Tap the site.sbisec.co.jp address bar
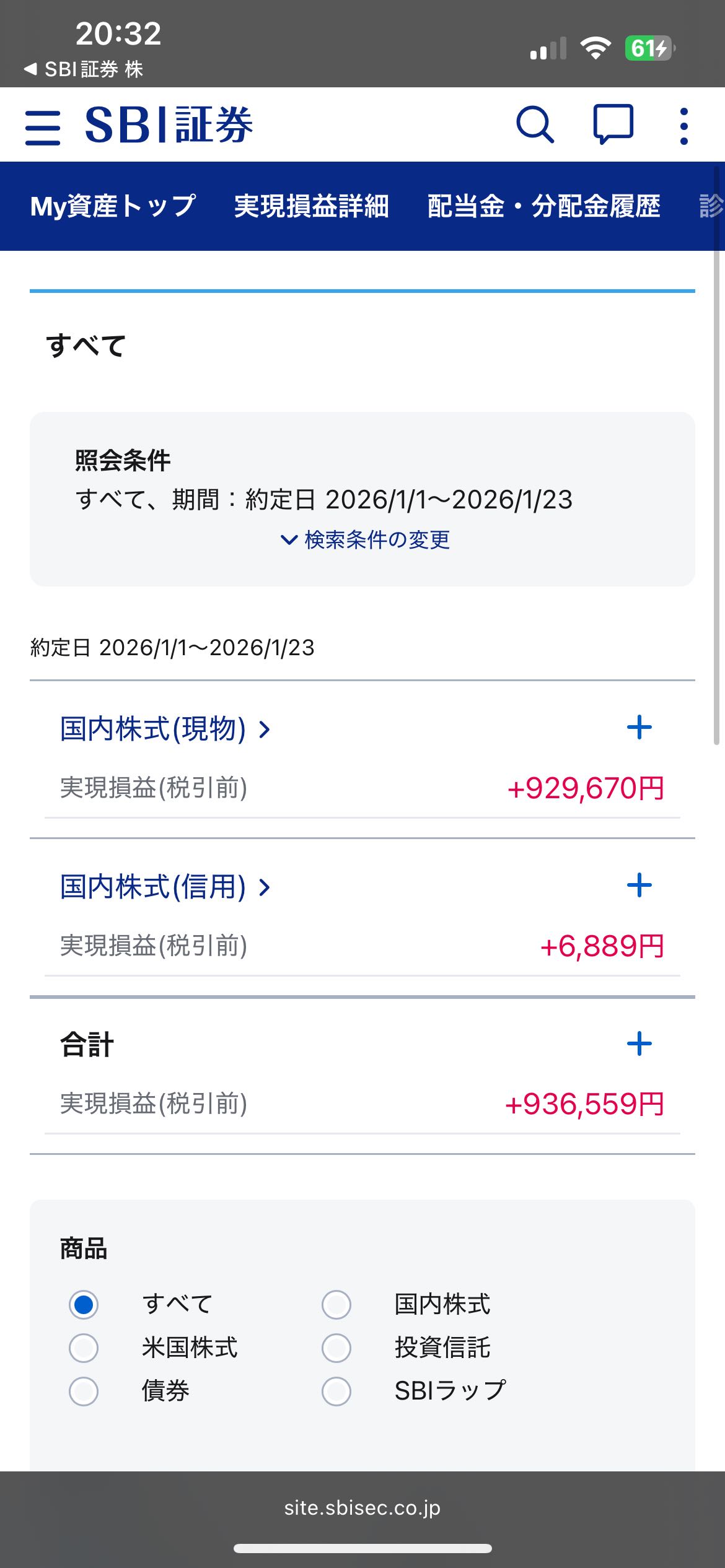725x1568 pixels. point(362,1508)
